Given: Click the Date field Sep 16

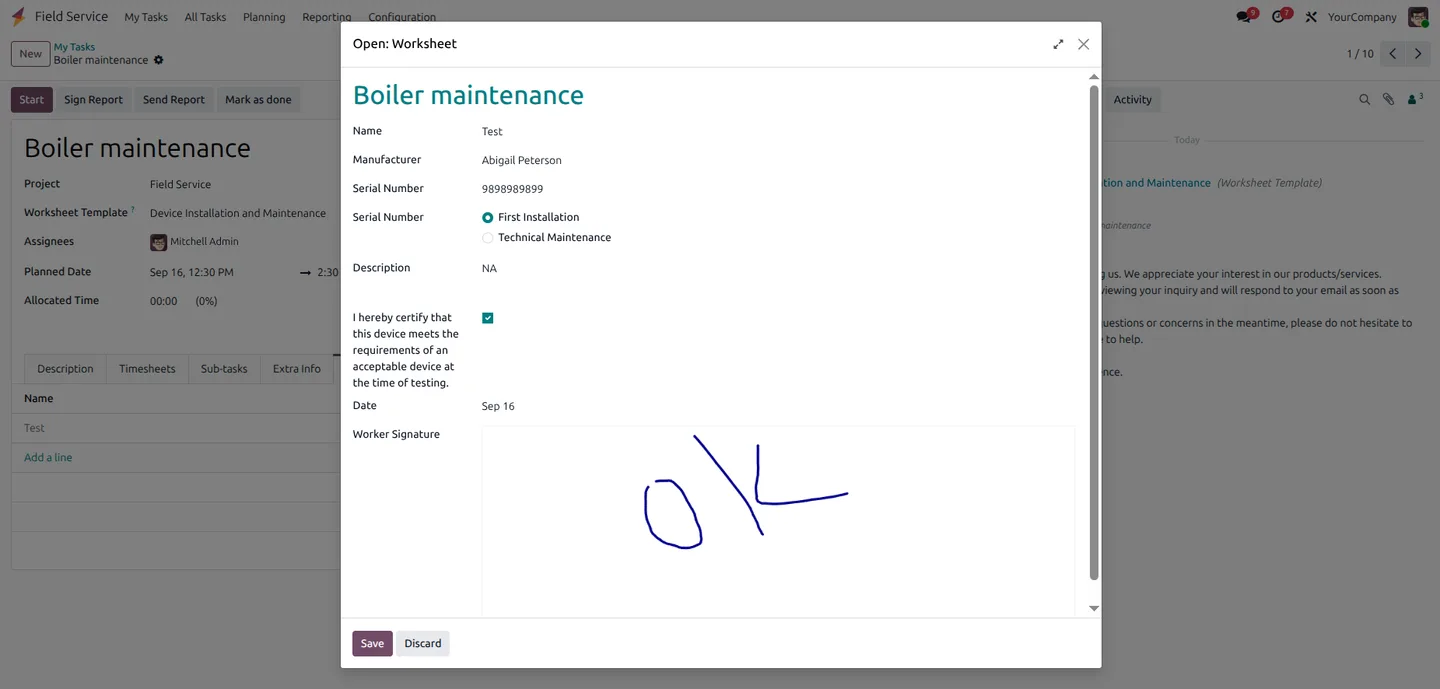Looking at the screenshot, I should tap(498, 407).
